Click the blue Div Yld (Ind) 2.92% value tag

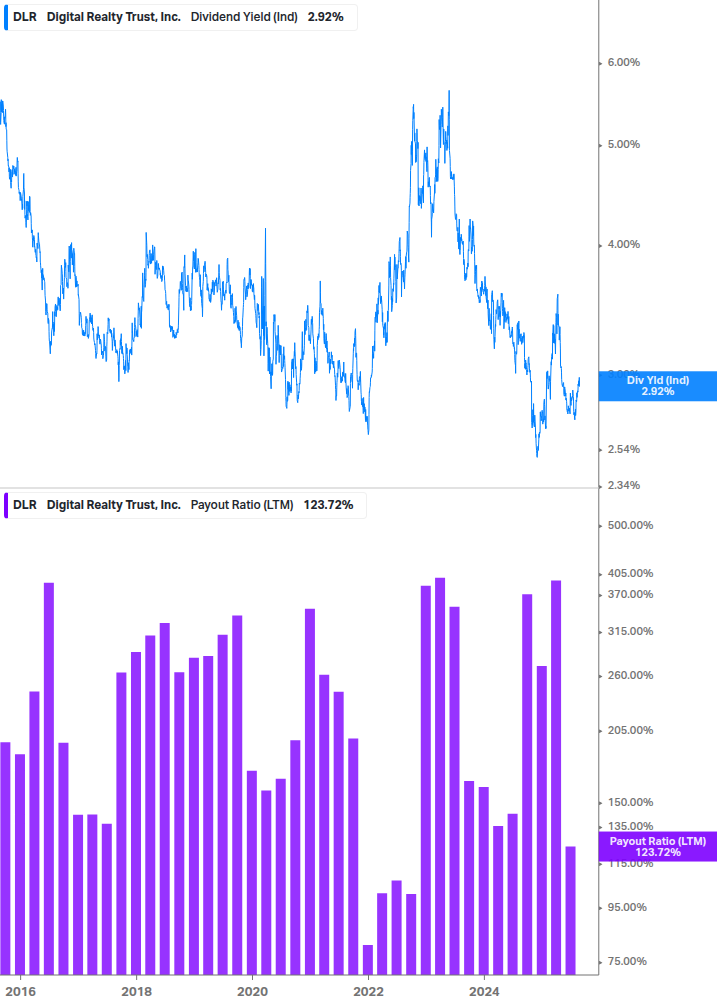657,386
